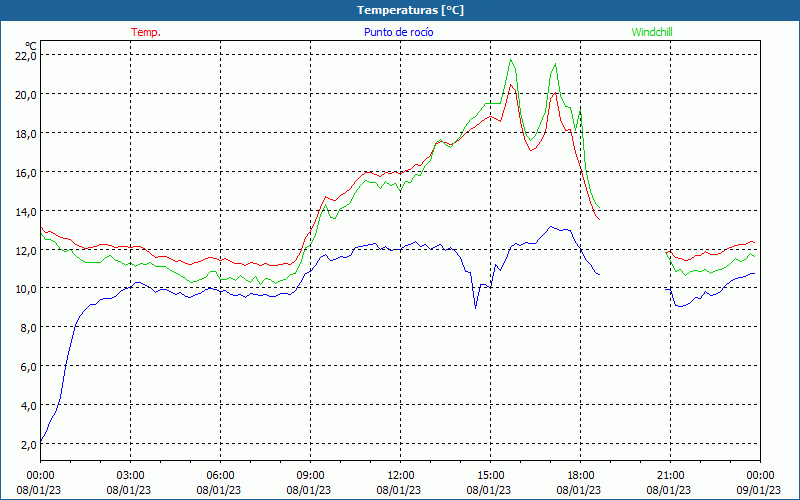Select the red Temp. legend label
This screenshot has width=800, height=500.
(146, 32)
